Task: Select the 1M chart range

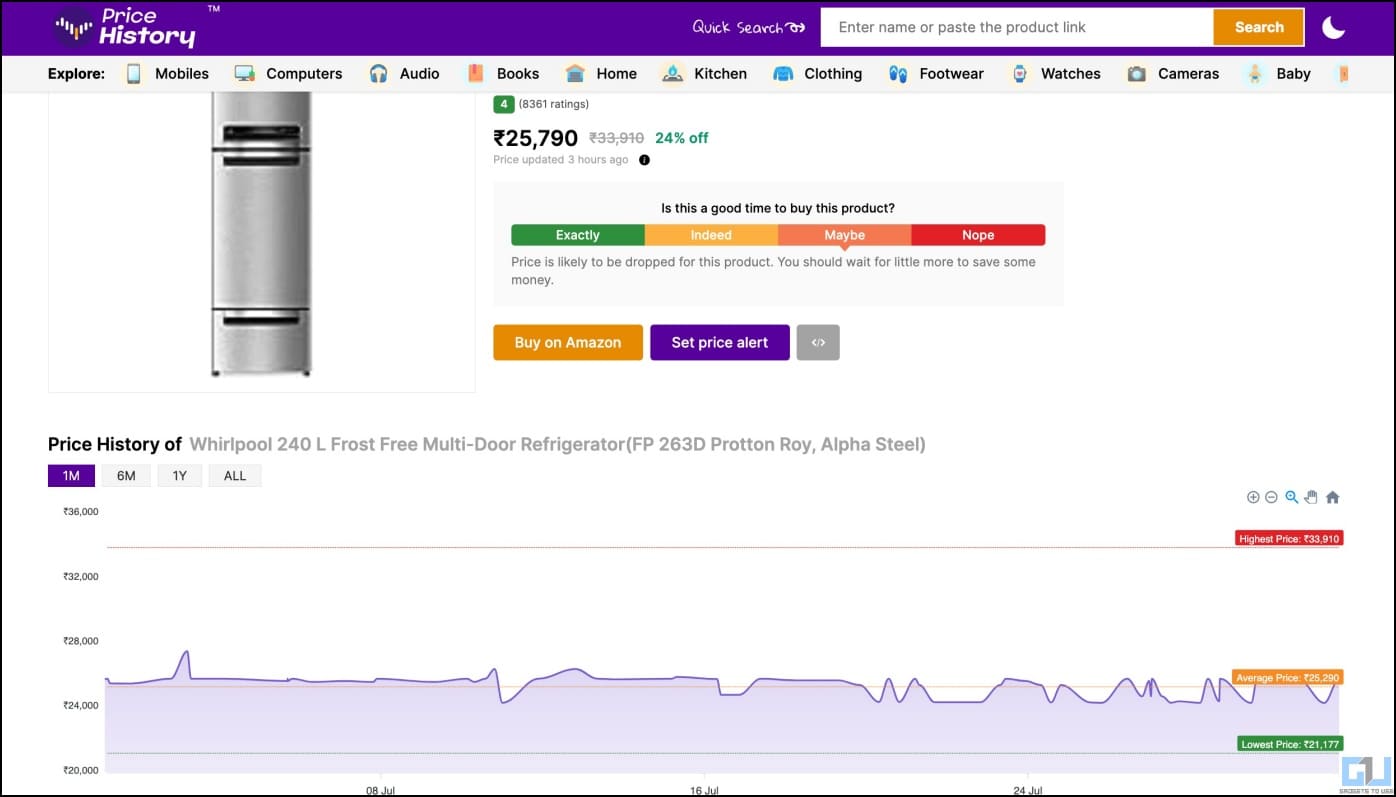Action: (x=71, y=476)
